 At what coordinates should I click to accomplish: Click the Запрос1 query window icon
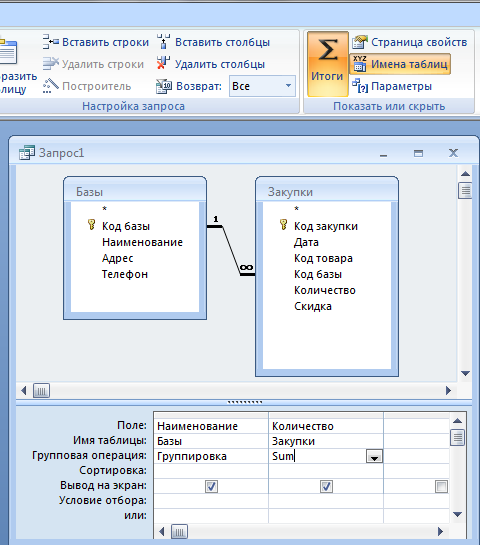pos(27,153)
